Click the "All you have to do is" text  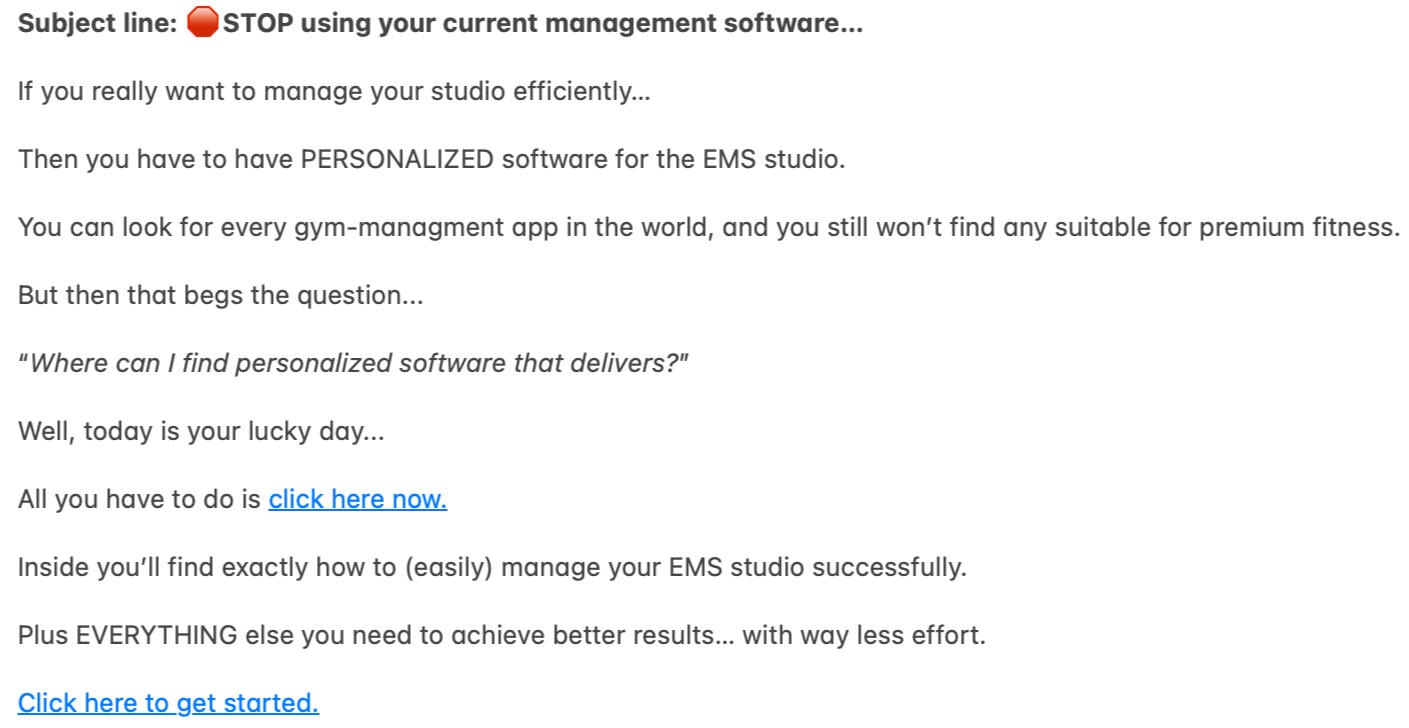point(139,499)
